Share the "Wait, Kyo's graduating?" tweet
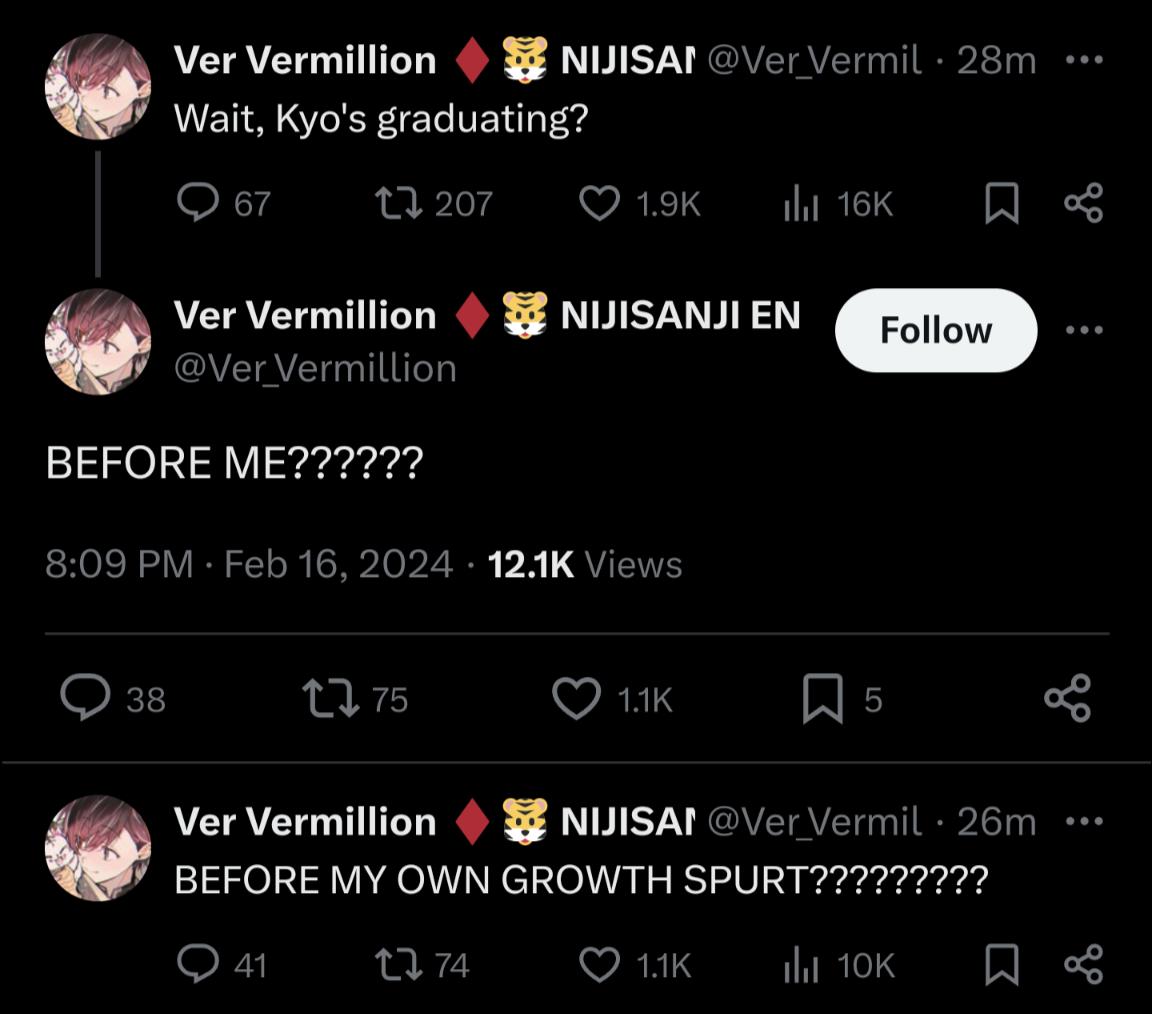Image resolution: width=1152 pixels, height=1014 pixels. (1083, 204)
